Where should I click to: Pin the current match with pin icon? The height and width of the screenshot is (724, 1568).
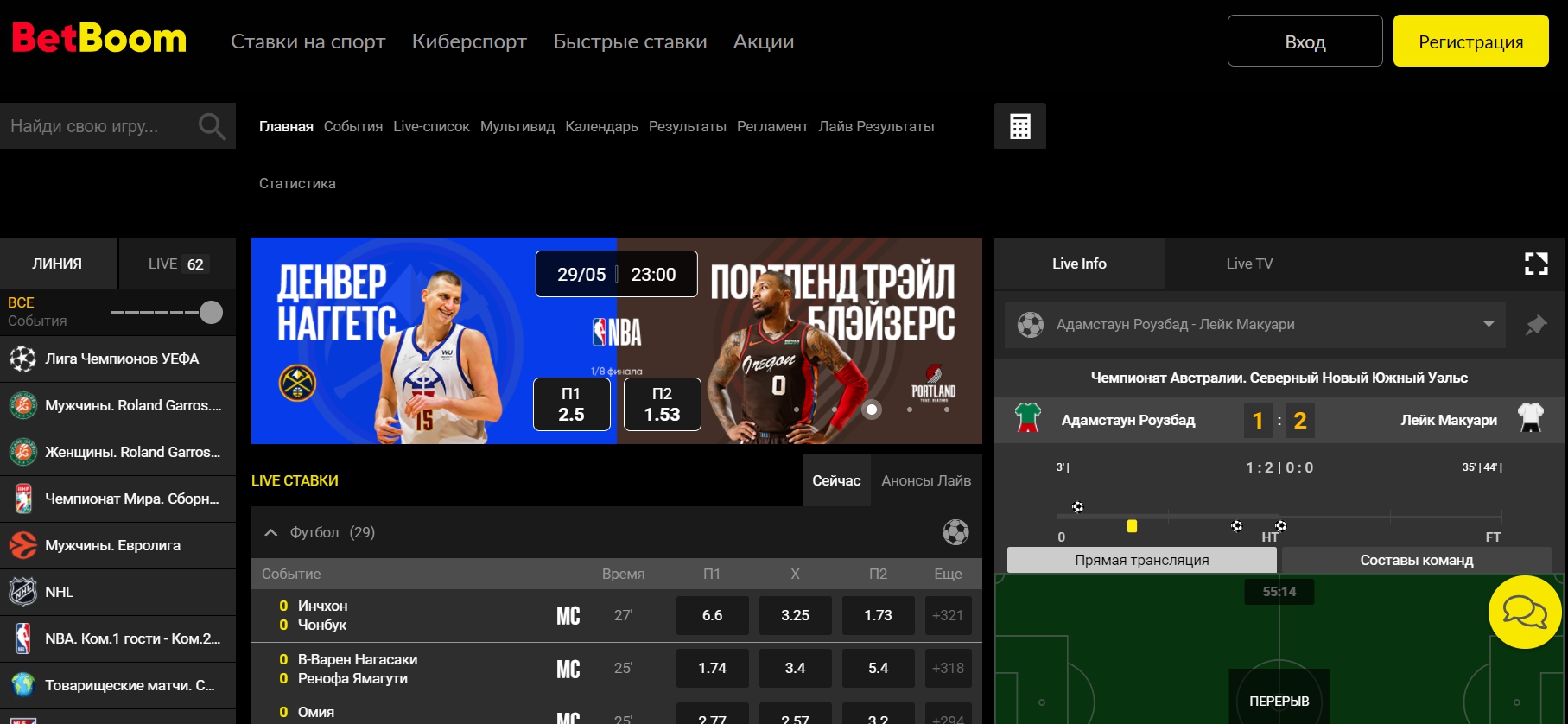[x=1536, y=325]
